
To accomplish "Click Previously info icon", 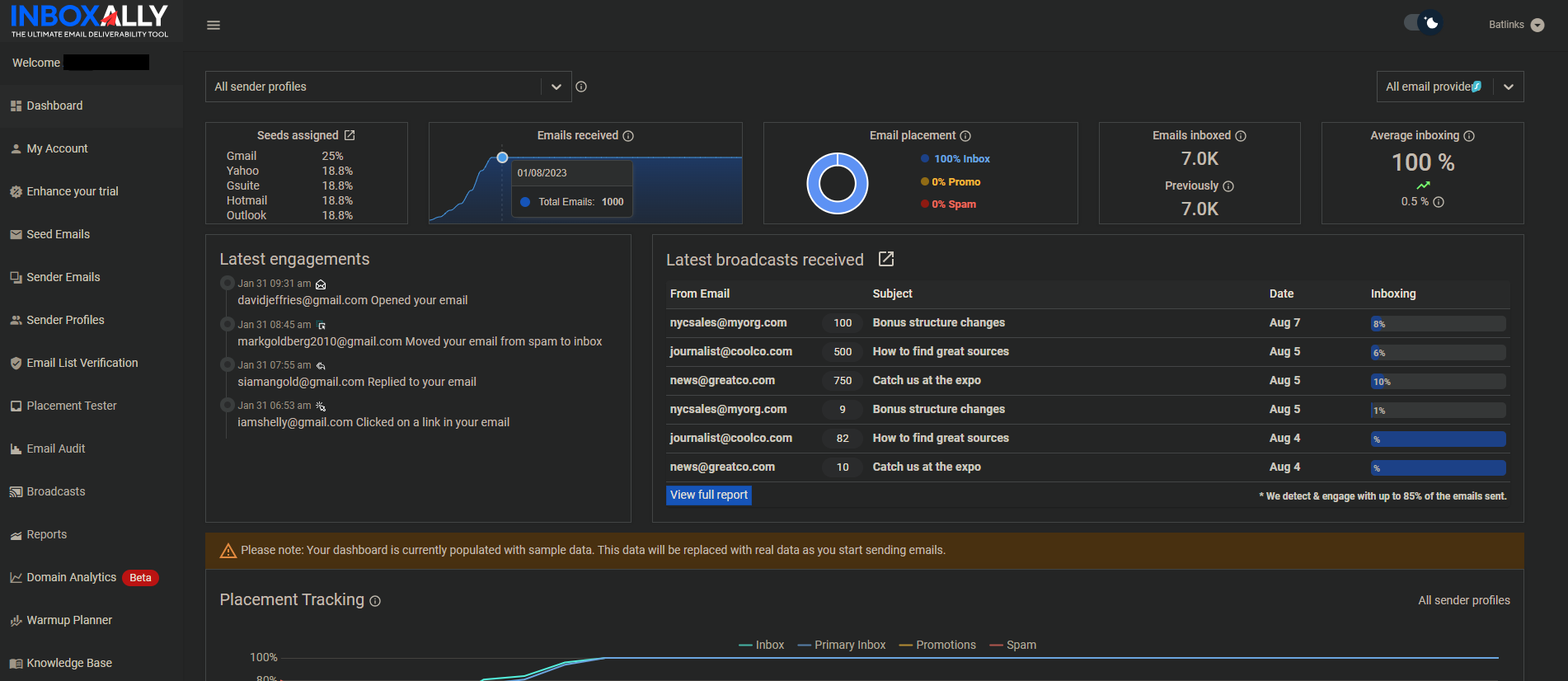I will (x=1228, y=186).
